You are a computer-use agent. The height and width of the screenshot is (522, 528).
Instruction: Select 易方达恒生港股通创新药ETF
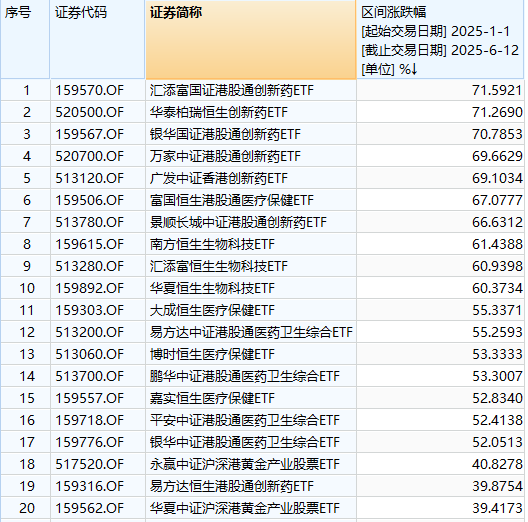click(x=232, y=486)
